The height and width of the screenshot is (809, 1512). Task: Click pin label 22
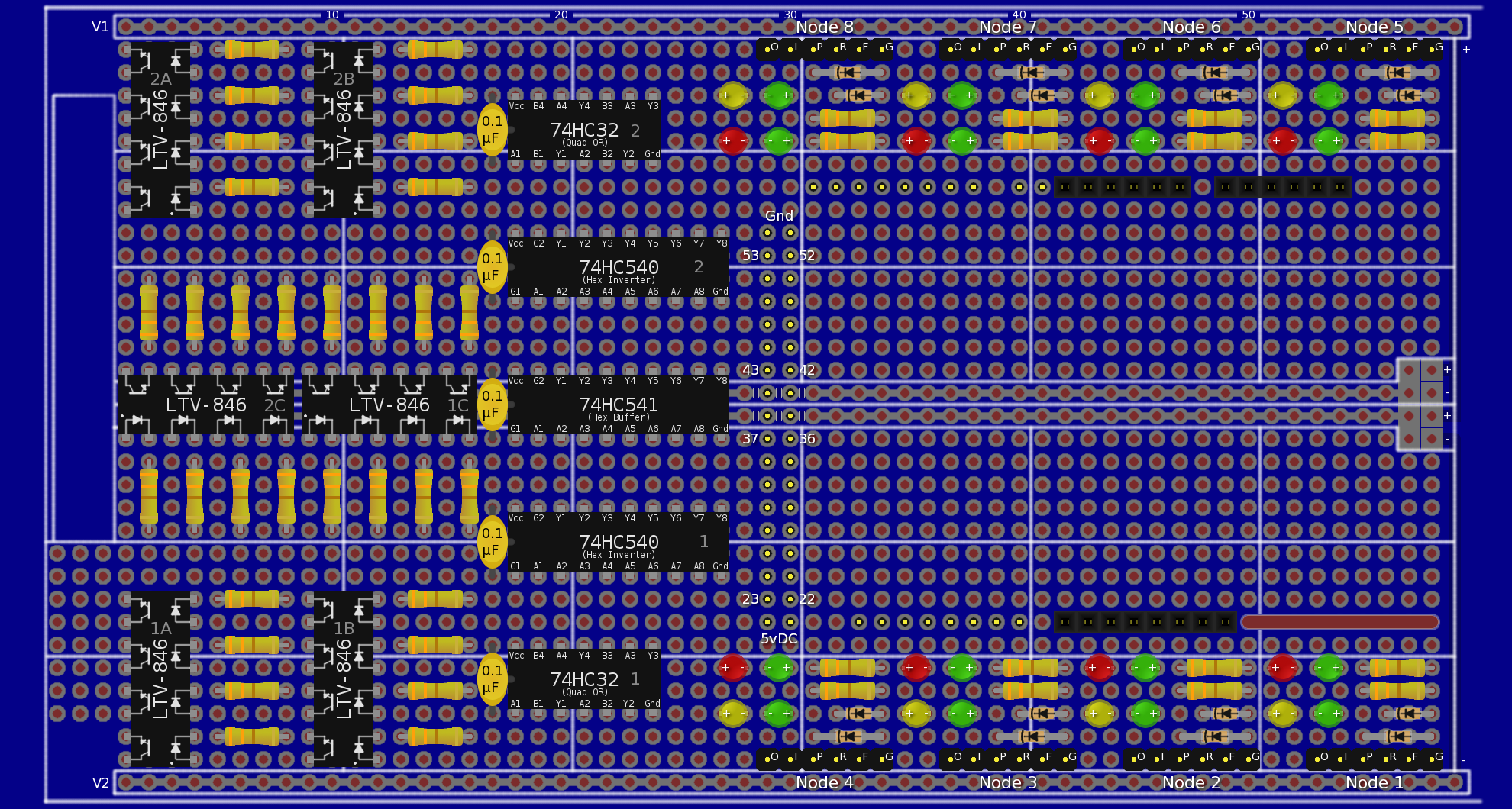coord(807,599)
